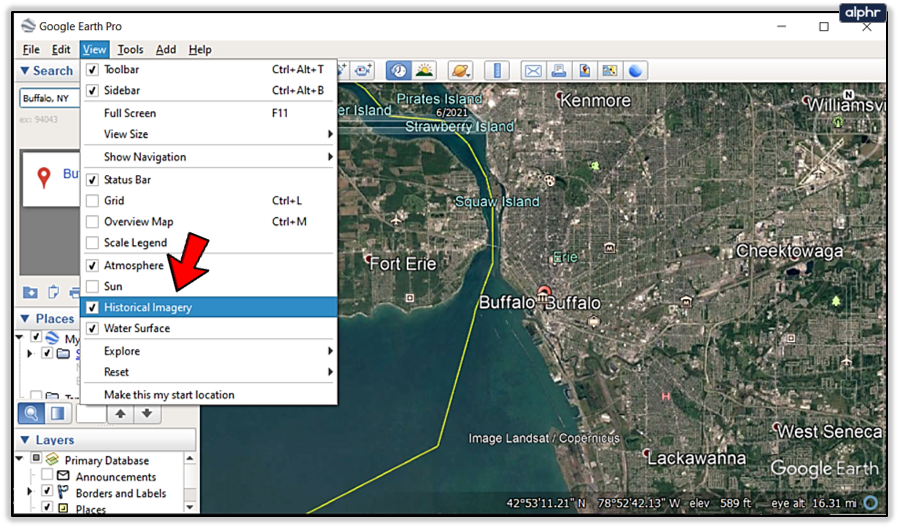Open the Tools menu
Screen dimensions: 899x528
point(130,49)
